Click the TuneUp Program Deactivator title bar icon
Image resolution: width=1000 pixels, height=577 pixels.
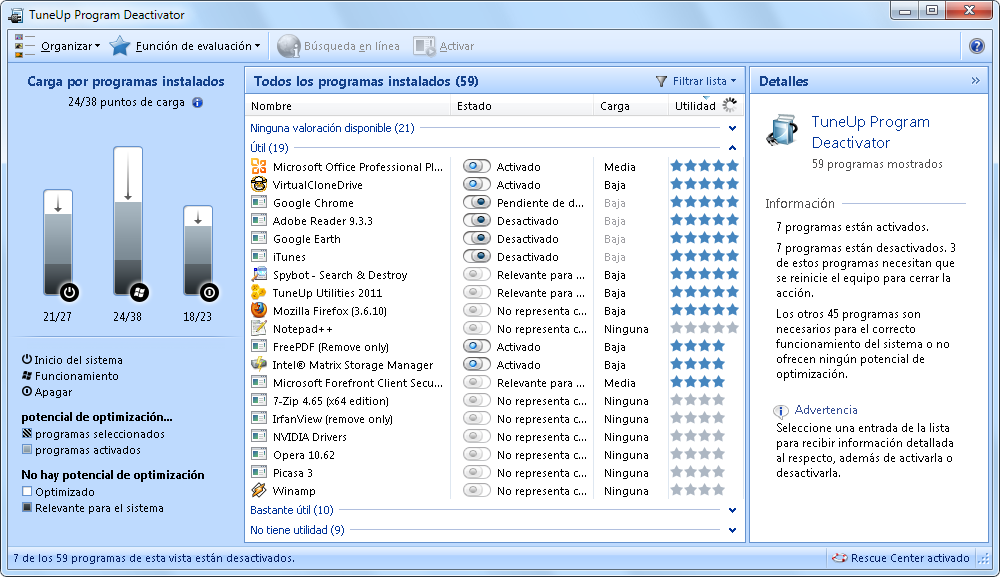tap(16, 15)
